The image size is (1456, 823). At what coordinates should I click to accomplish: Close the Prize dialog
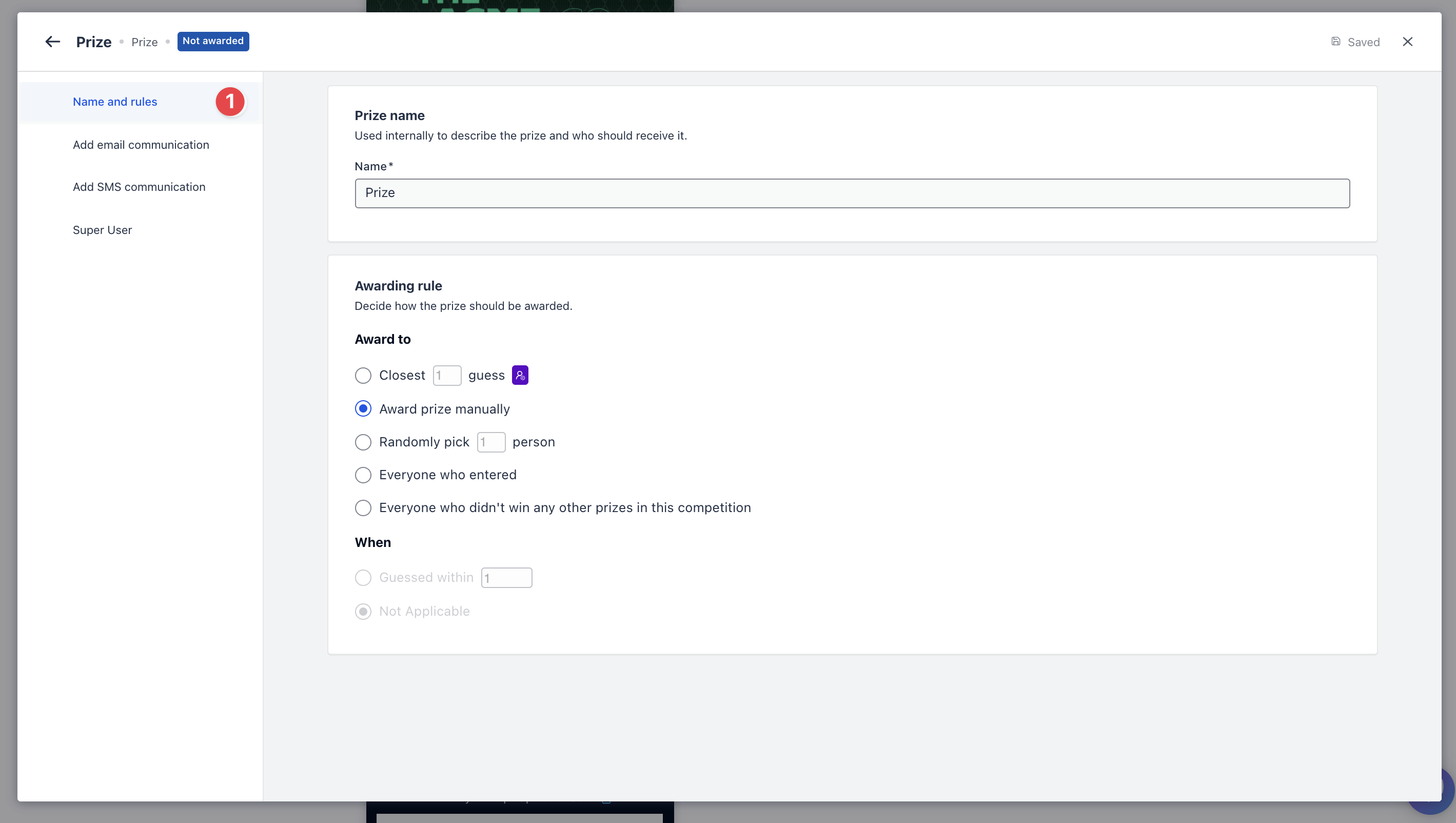(1407, 42)
